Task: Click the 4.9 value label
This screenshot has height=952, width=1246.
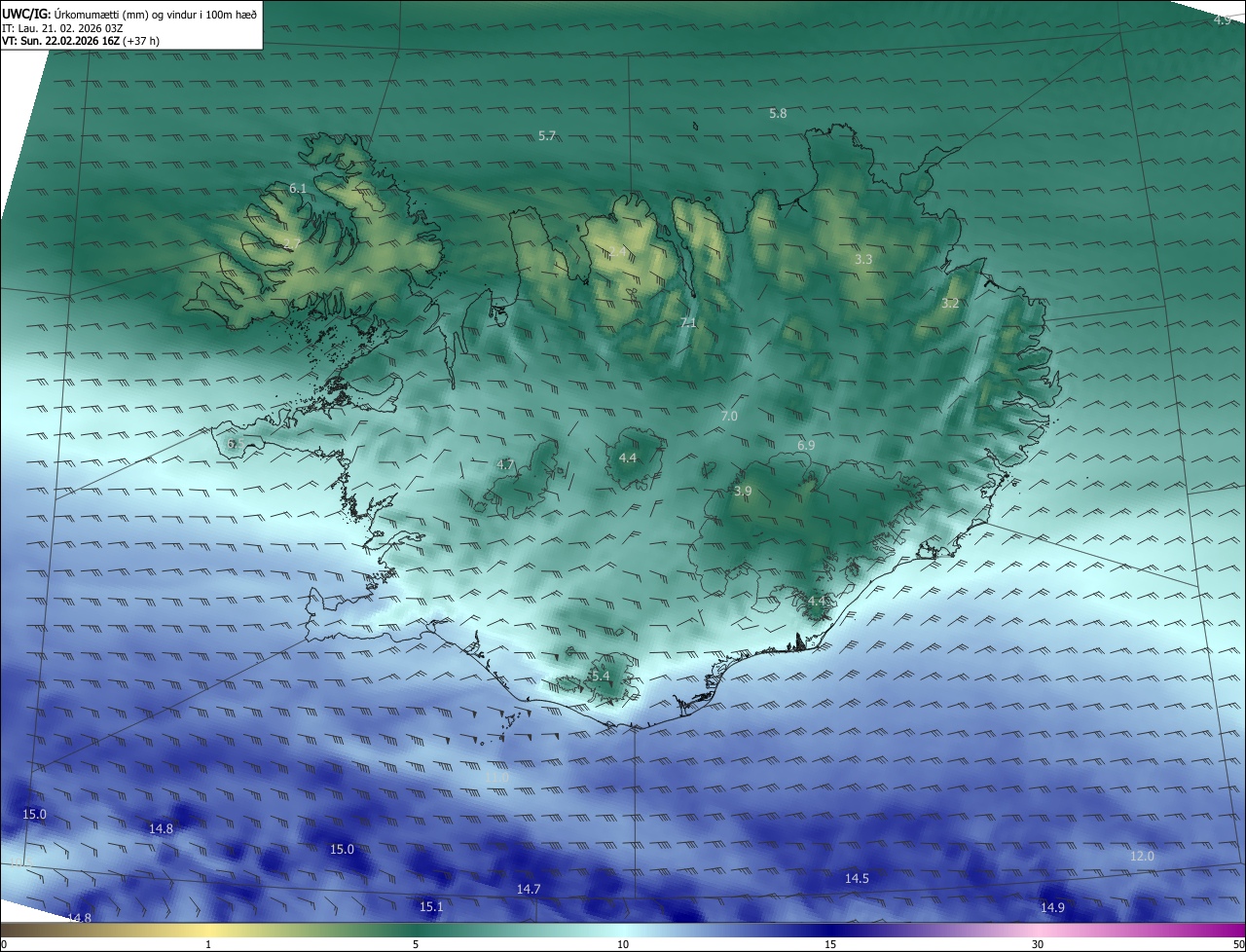Action: 1223,20
